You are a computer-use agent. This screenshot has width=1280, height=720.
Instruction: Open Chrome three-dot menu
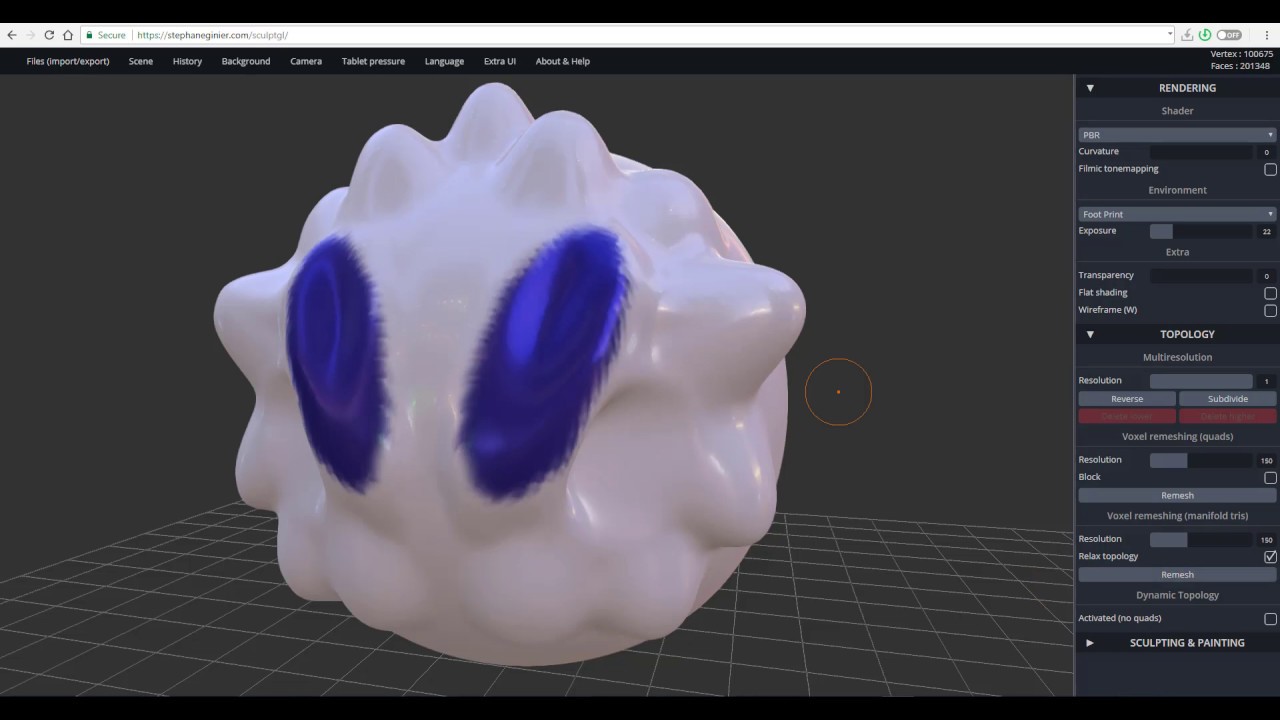[1266, 35]
